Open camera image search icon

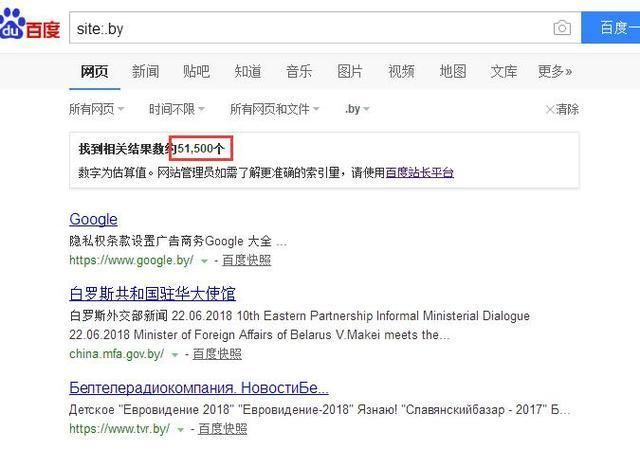coord(562,28)
